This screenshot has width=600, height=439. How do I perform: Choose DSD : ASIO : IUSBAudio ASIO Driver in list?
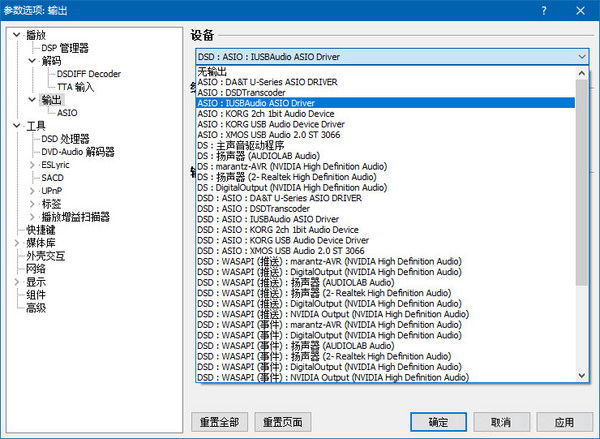point(385,219)
